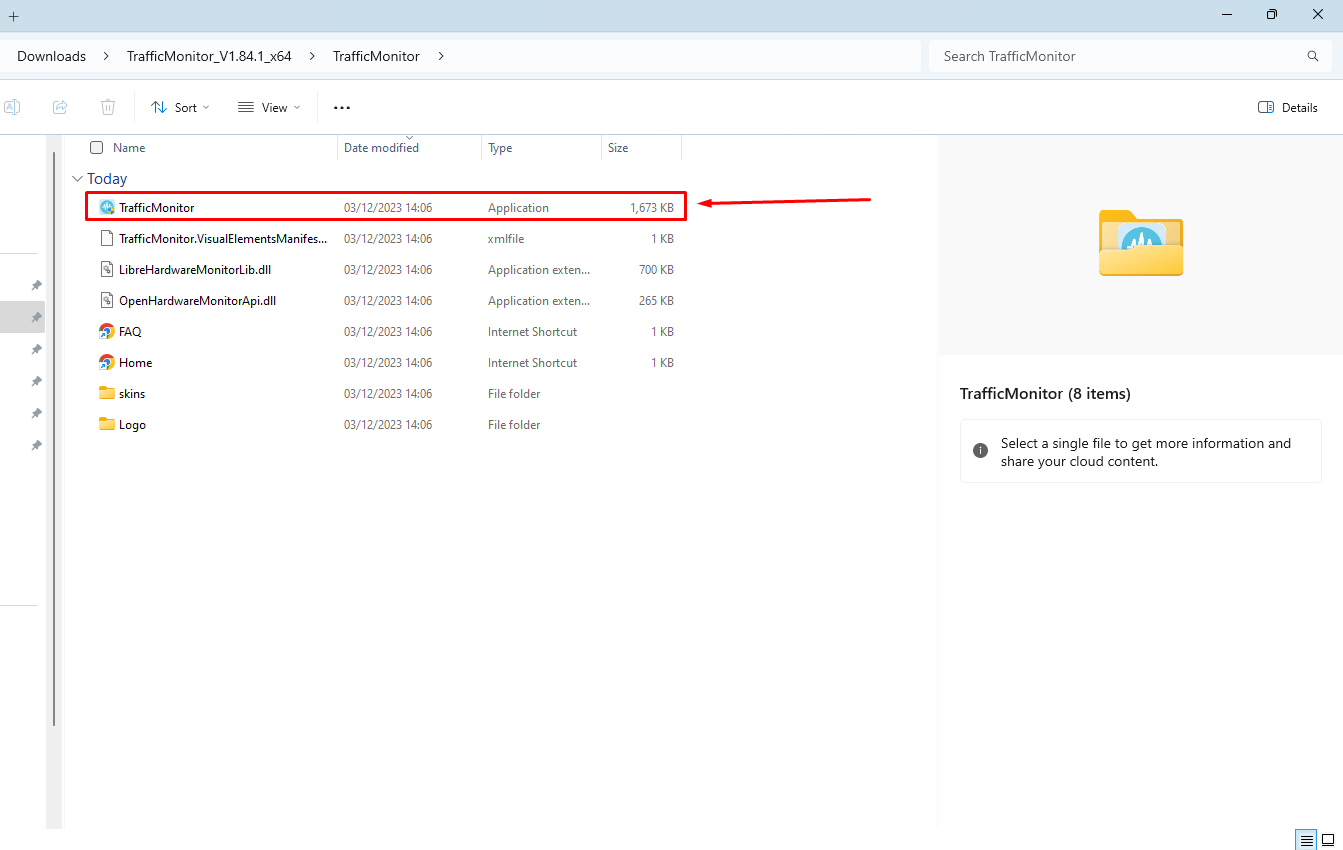Switch to large thumbnails view toggle

[x=1328, y=839]
